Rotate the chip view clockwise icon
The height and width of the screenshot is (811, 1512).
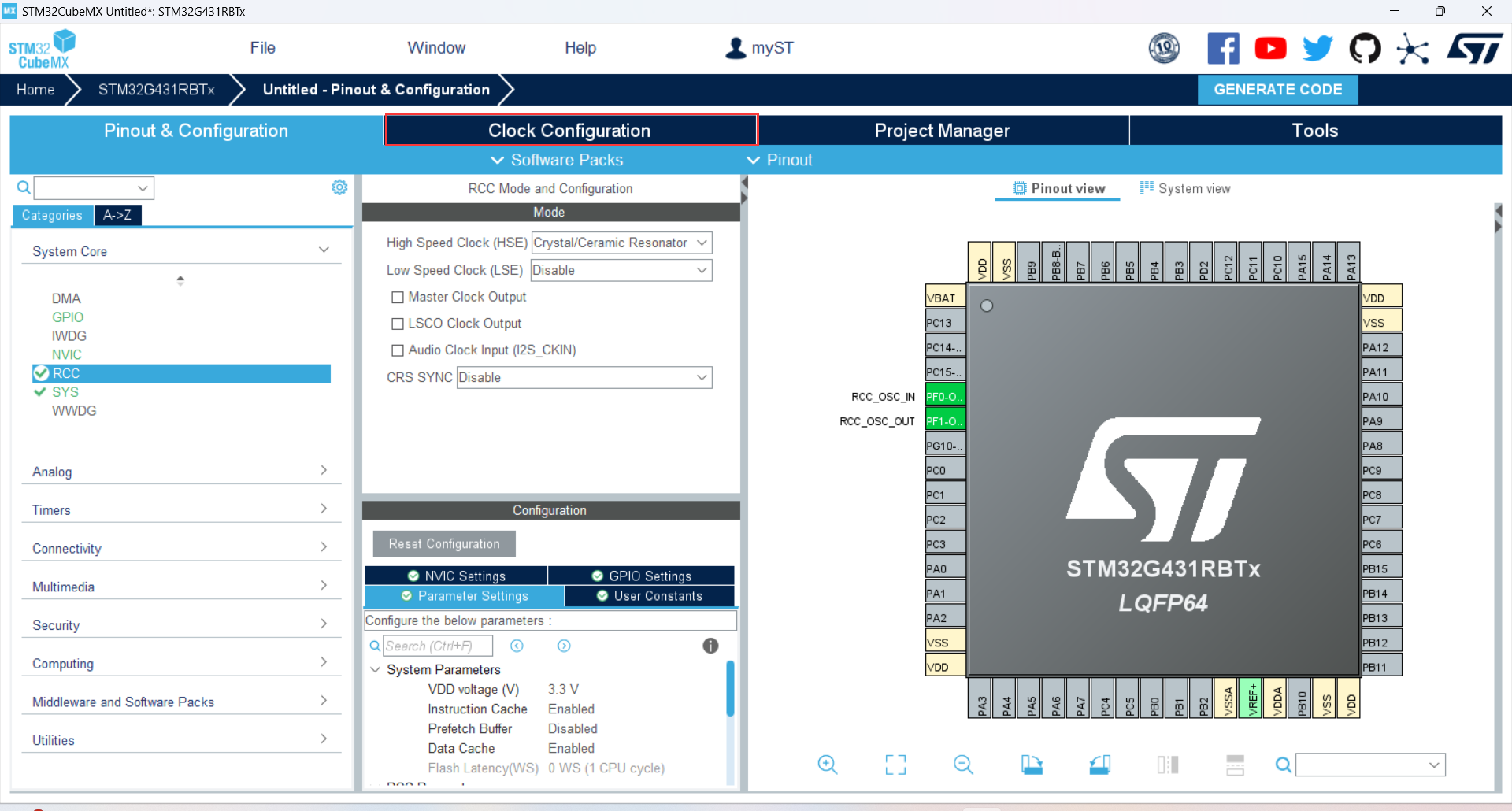click(x=1032, y=765)
